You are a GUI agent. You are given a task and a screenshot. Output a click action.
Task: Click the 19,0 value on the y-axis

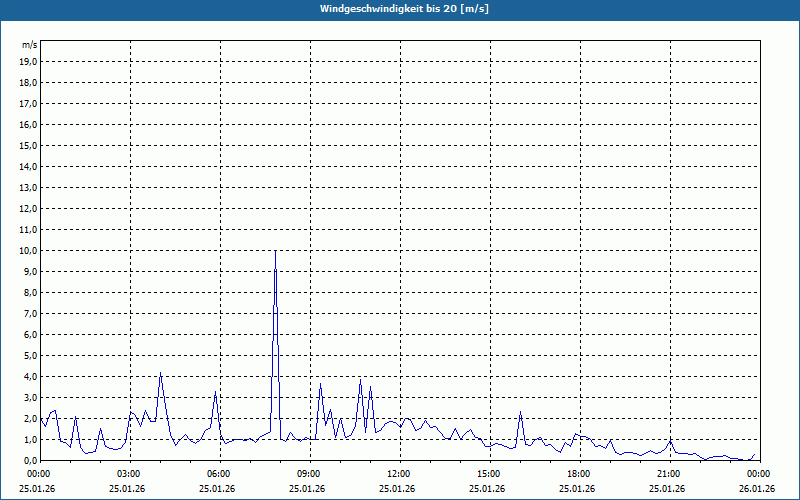pos(28,61)
